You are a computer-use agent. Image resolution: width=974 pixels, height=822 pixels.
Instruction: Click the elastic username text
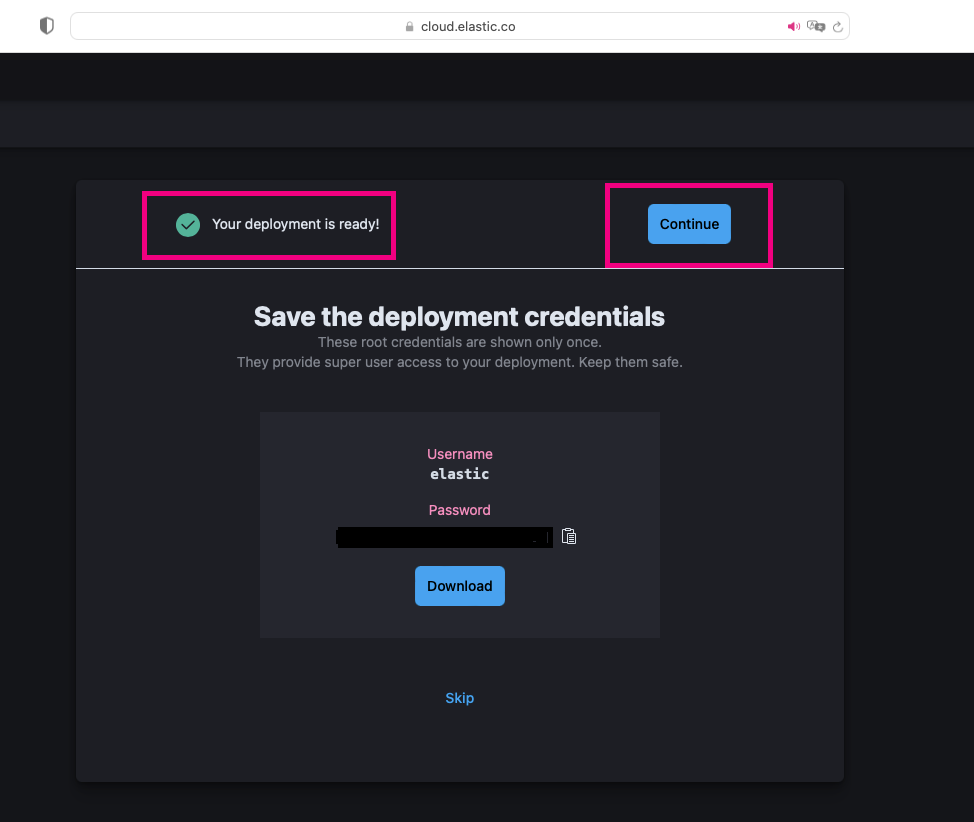point(459,473)
